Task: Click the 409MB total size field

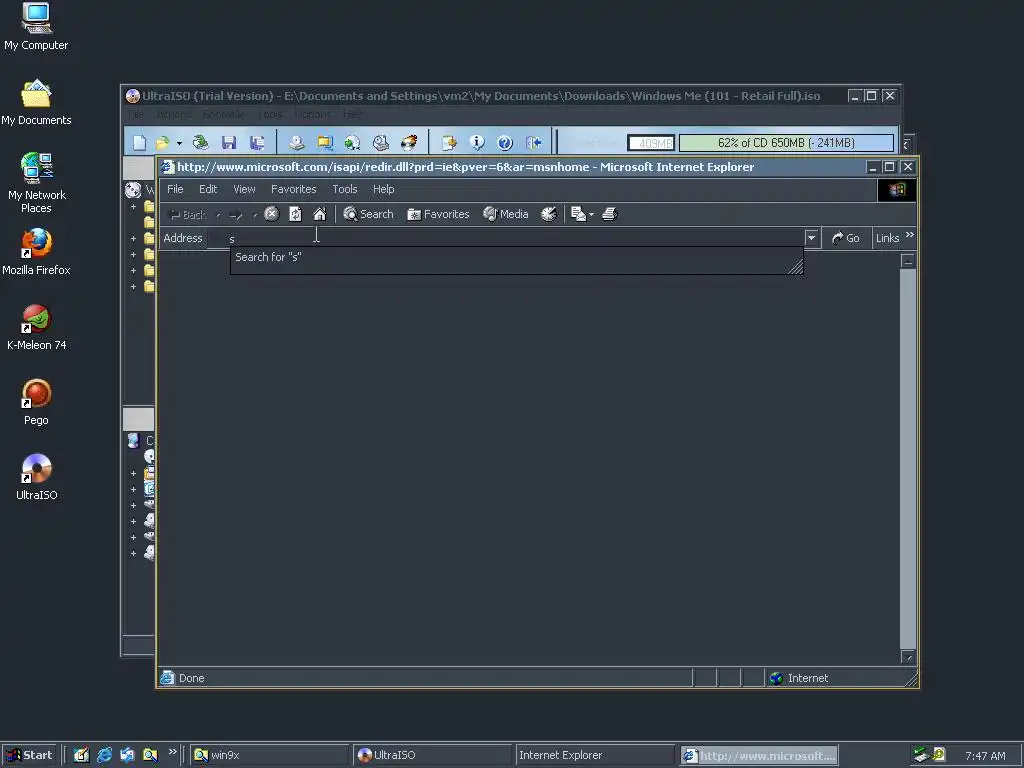Action: [x=651, y=143]
